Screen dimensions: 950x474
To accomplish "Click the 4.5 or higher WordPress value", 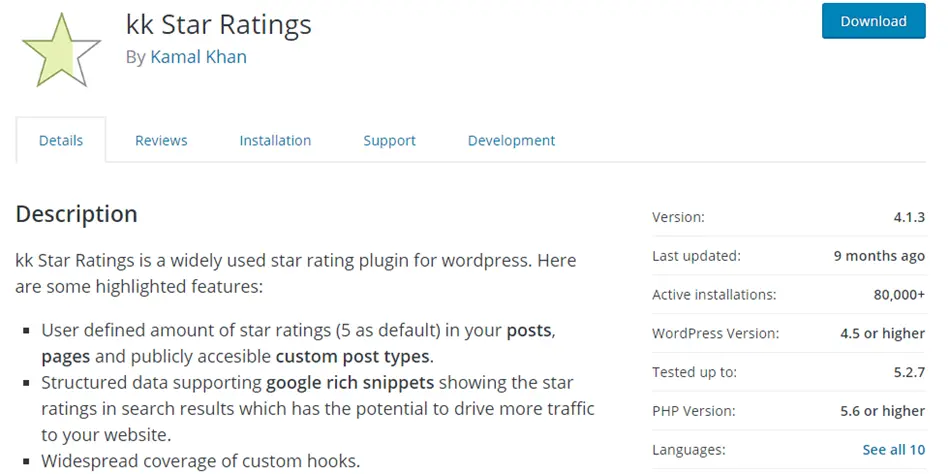I will (885, 333).
